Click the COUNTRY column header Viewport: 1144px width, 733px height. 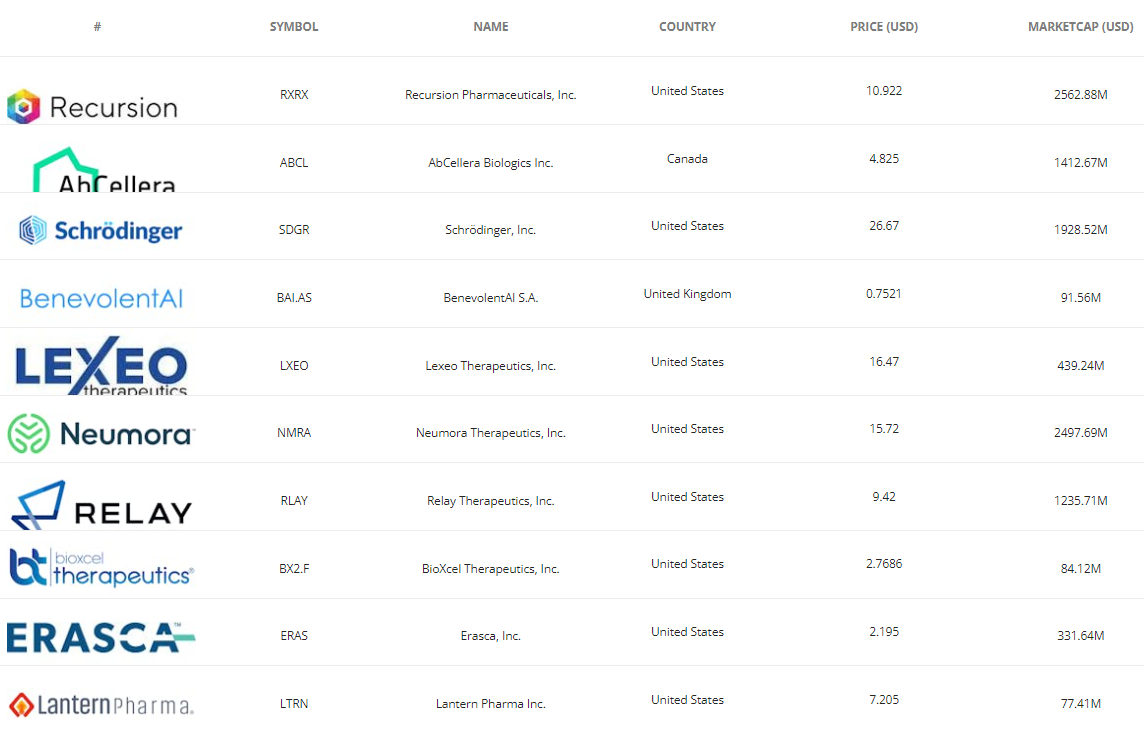point(687,27)
